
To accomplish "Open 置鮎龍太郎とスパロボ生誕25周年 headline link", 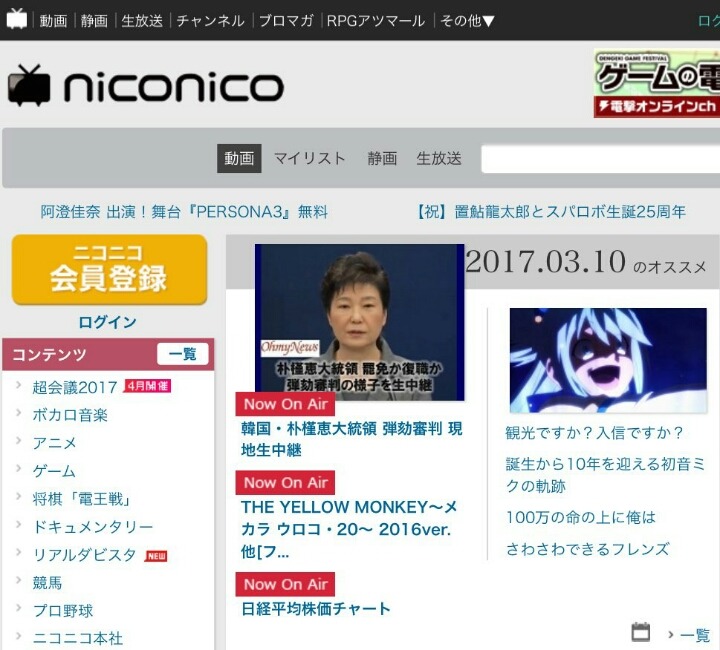I will [551, 212].
